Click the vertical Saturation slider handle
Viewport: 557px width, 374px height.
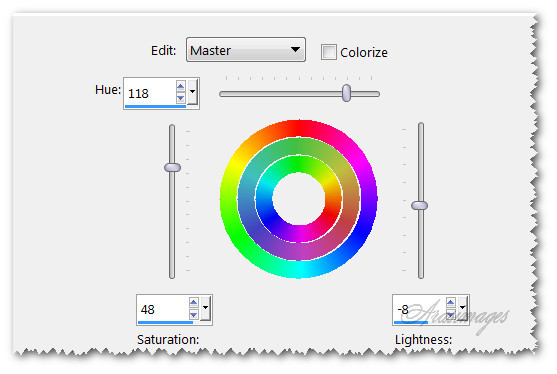(x=172, y=167)
